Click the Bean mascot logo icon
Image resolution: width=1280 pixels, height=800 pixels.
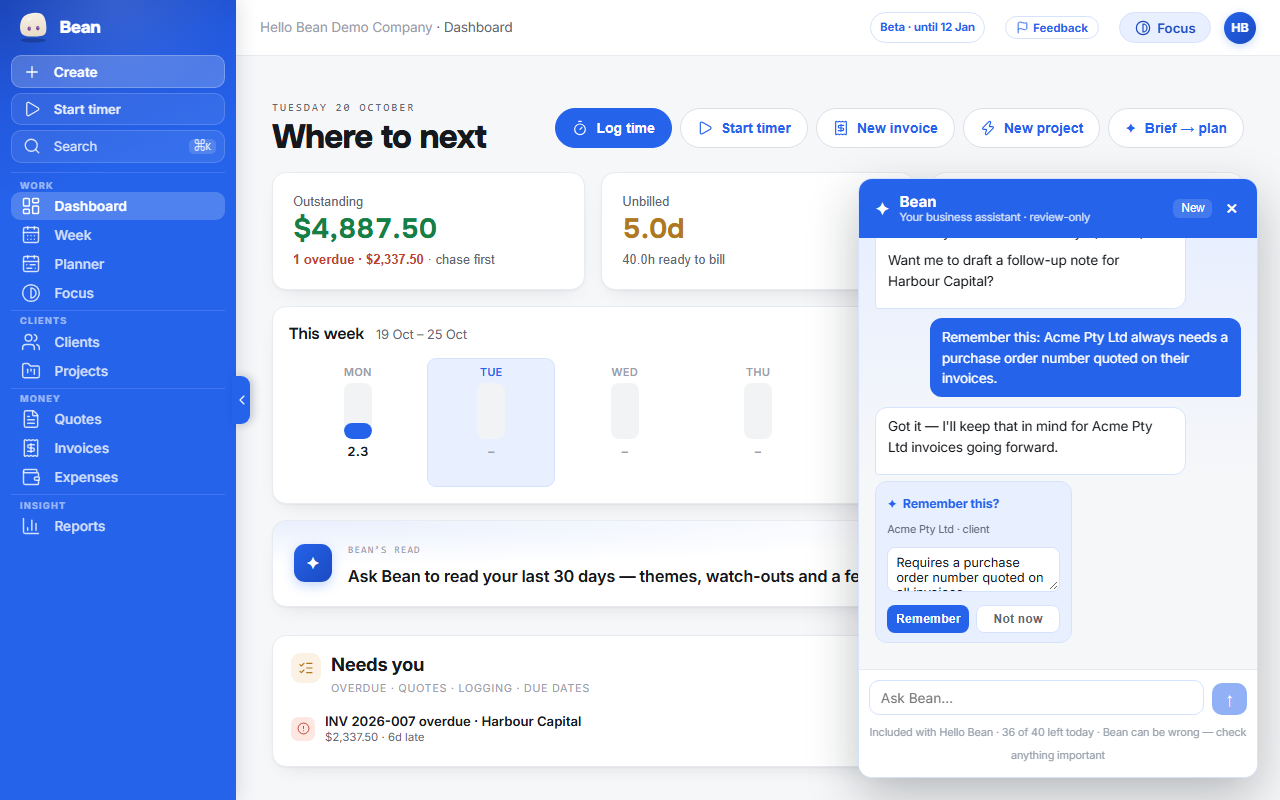coord(33,27)
